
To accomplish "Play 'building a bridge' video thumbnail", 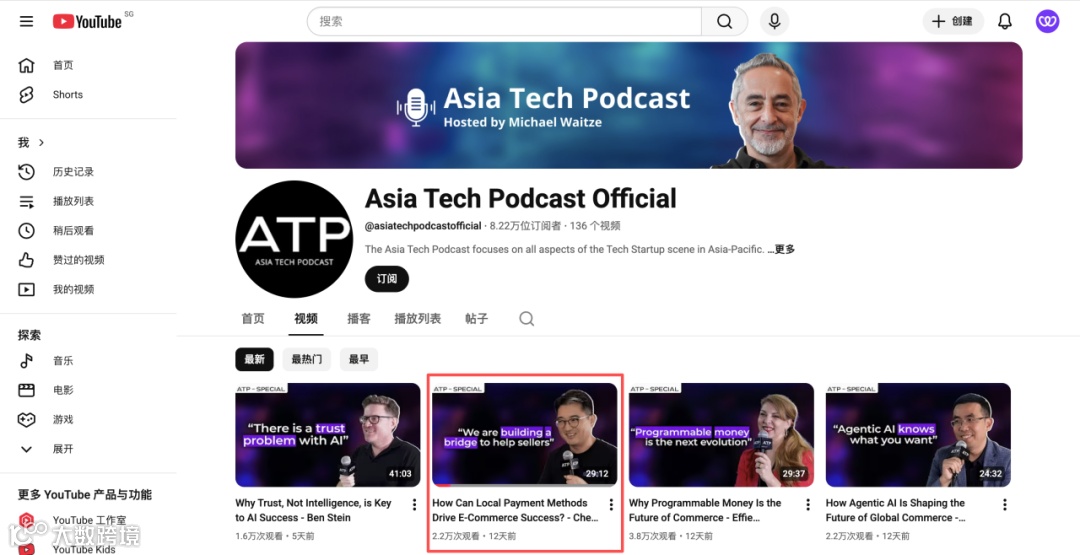I will pyautogui.click(x=525, y=435).
